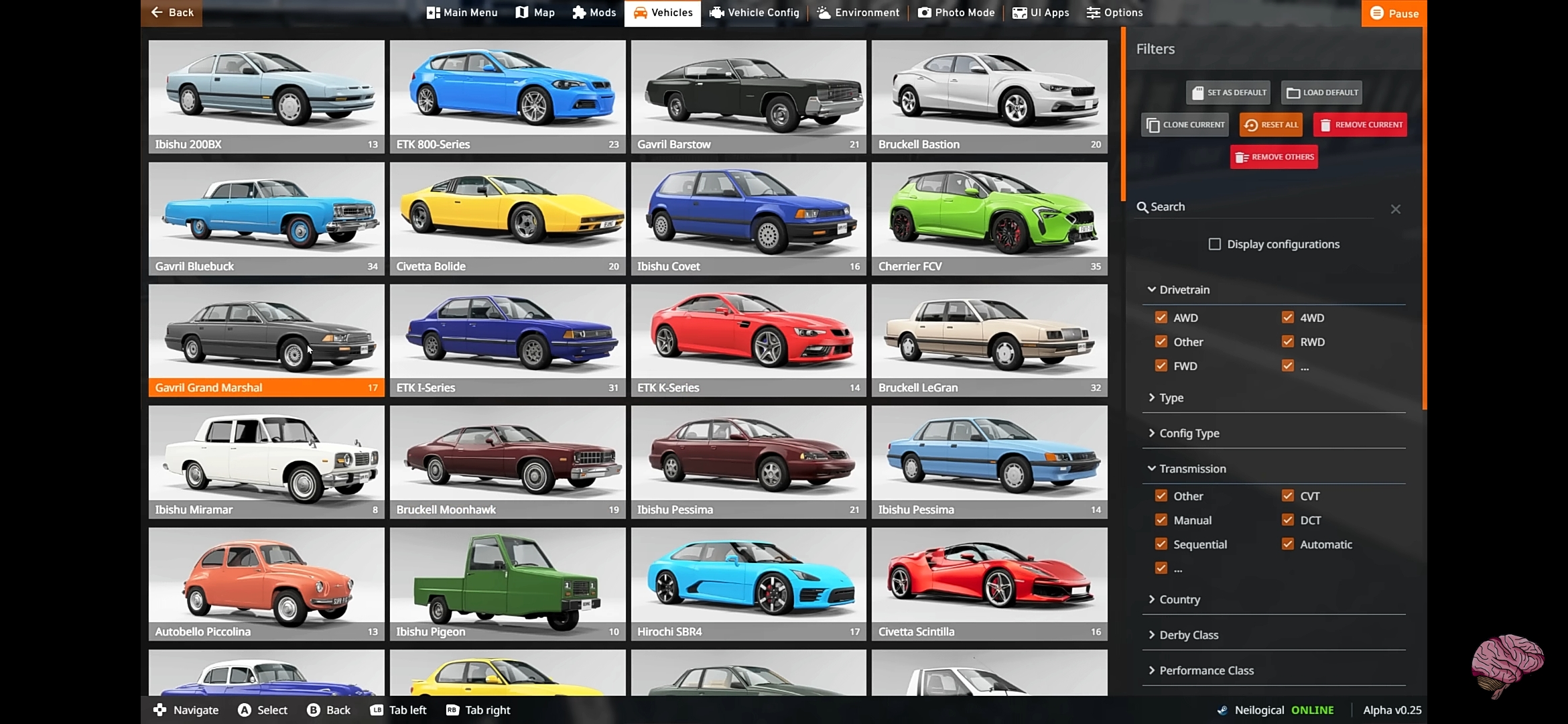Go to the Main Menu tab
1568x724 pixels.
462,13
